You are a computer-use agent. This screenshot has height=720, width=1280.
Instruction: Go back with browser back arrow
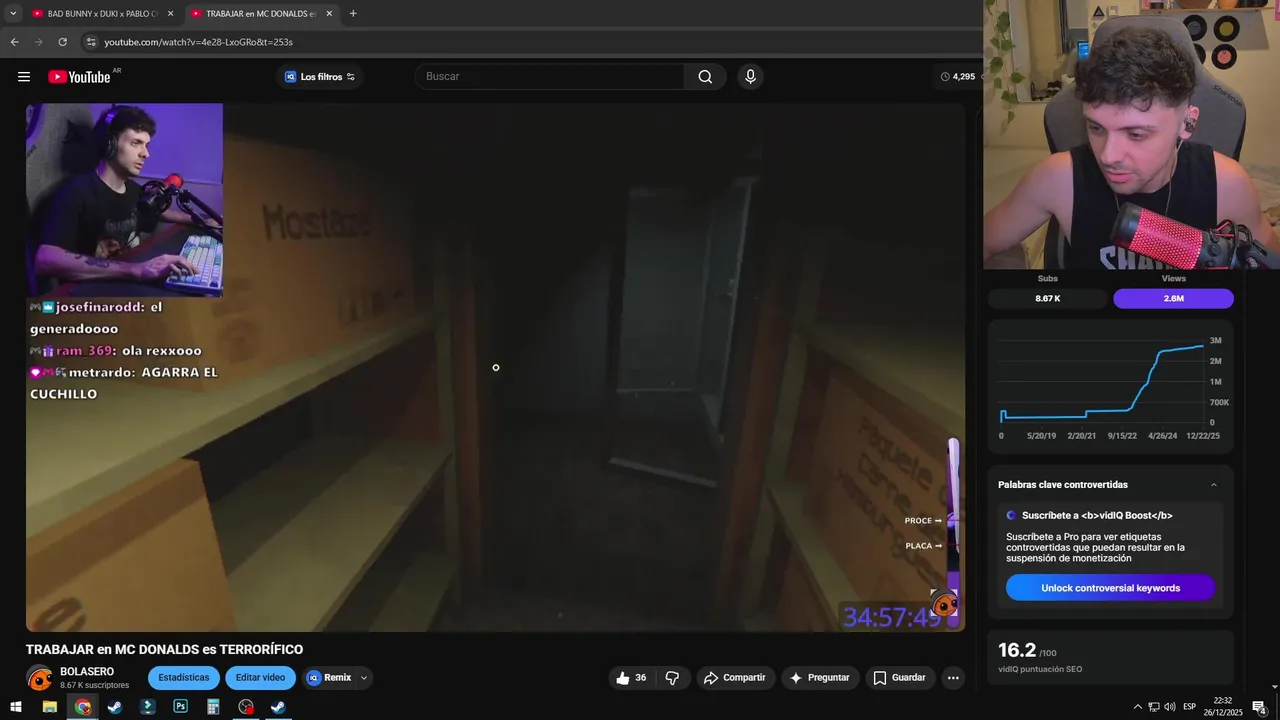pyautogui.click(x=14, y=42)
